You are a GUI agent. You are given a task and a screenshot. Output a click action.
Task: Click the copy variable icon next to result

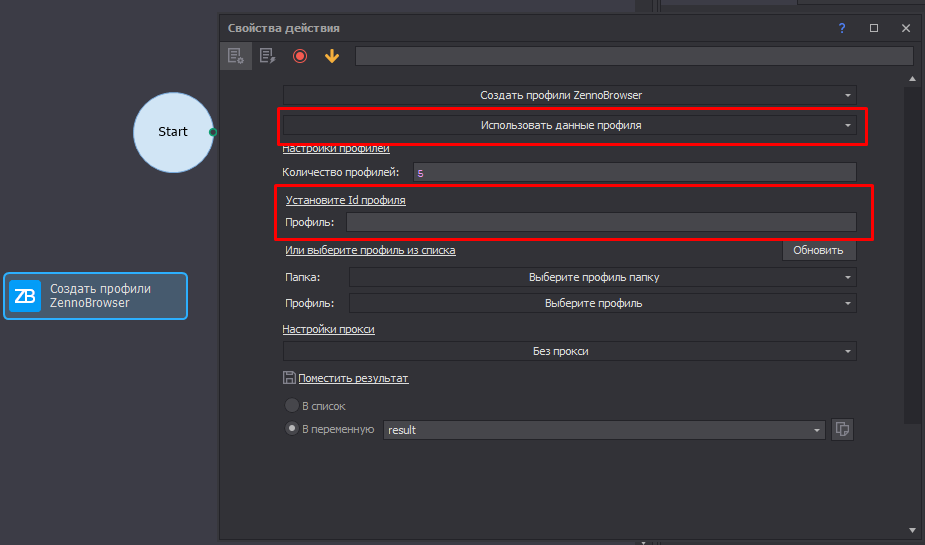click(842, 429)
